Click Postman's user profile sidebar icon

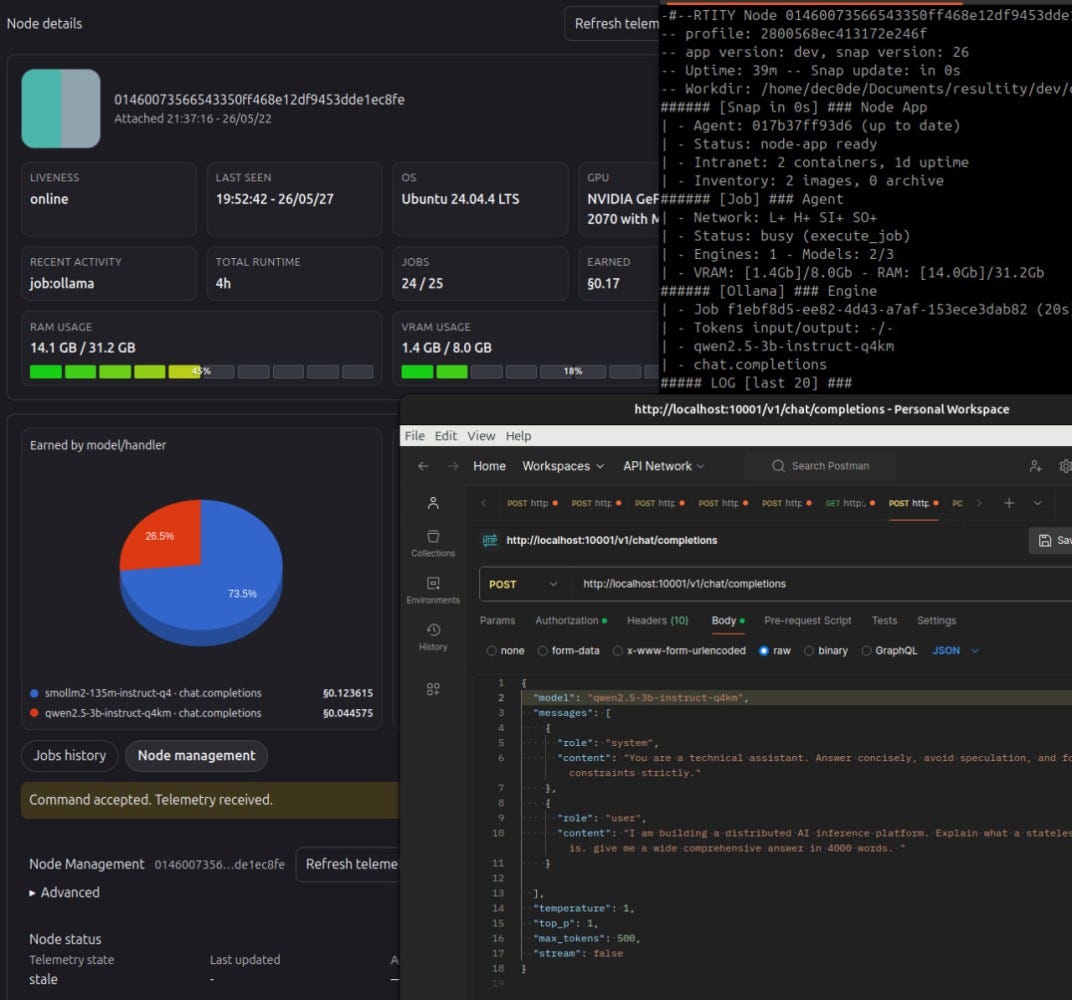(x=433, y=503)
